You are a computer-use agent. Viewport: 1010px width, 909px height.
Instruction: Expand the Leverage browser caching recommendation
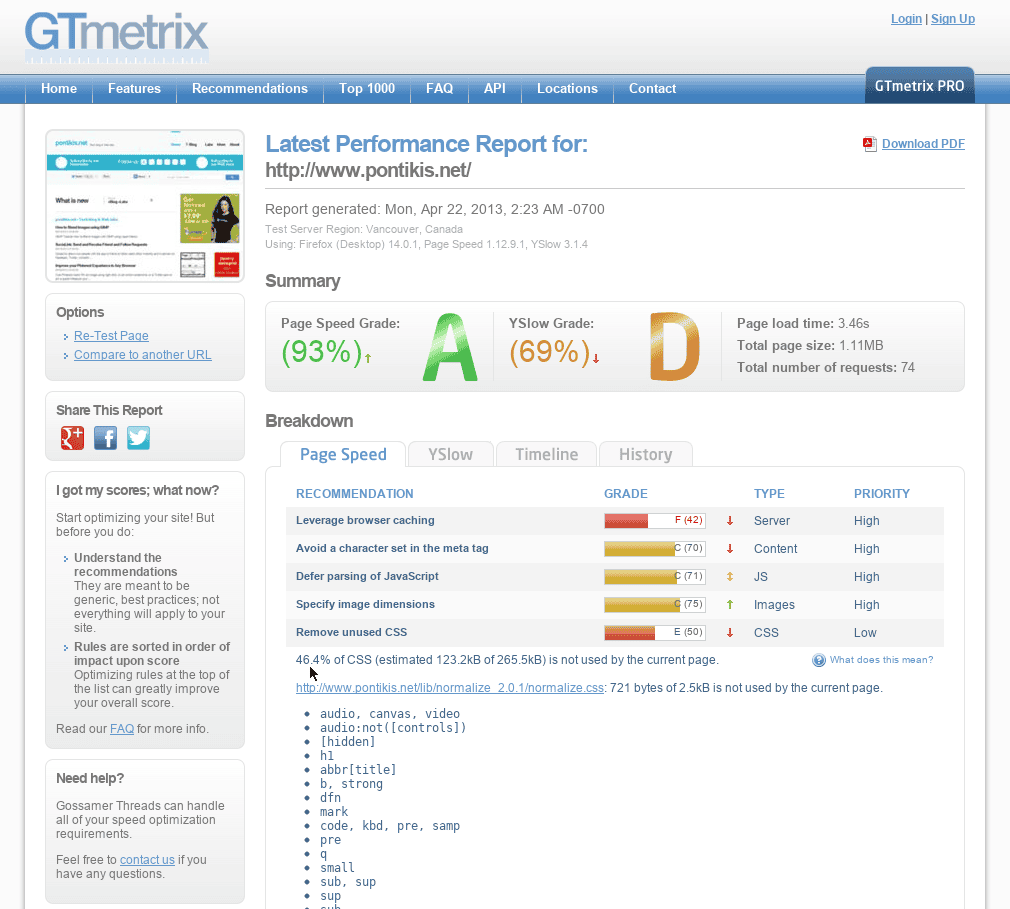pyautogui.click(x=365, y=520)
